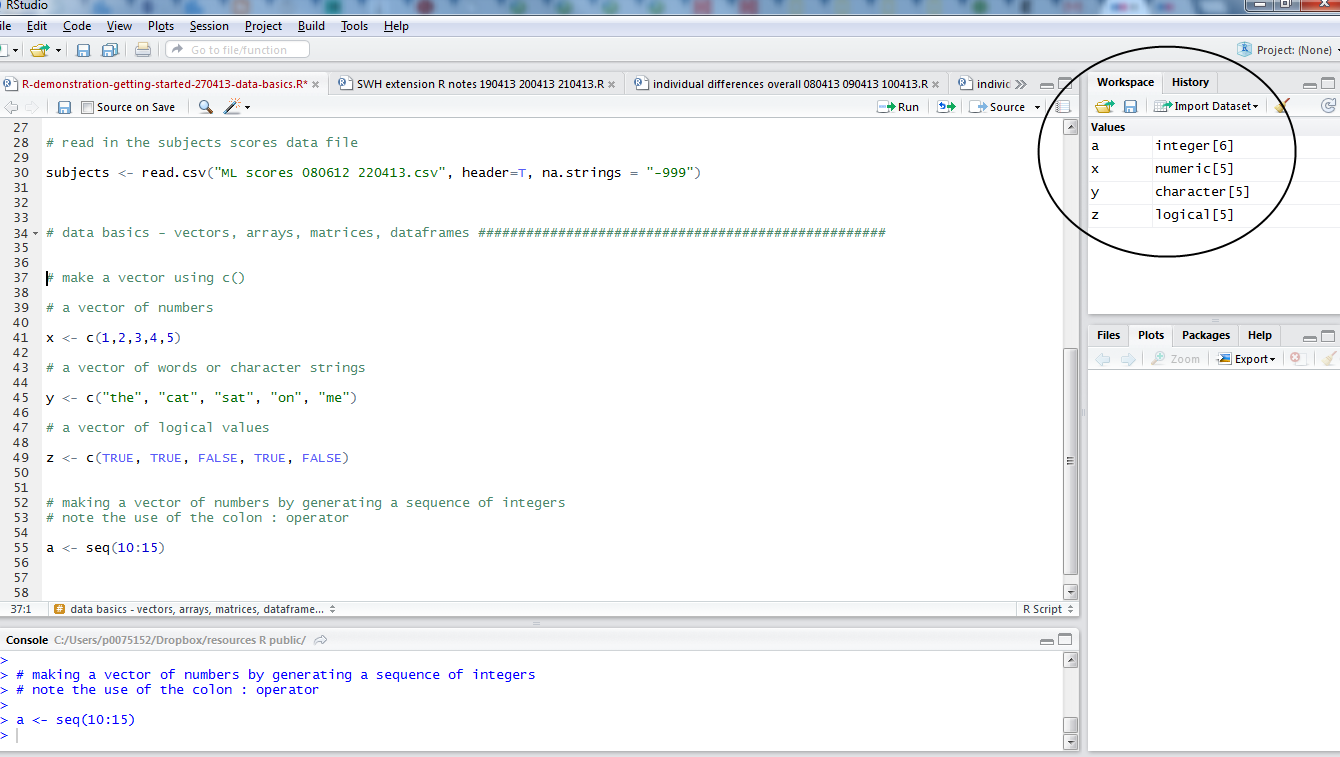Re-run previous code region icon
1340x757 pixels.
945,107
